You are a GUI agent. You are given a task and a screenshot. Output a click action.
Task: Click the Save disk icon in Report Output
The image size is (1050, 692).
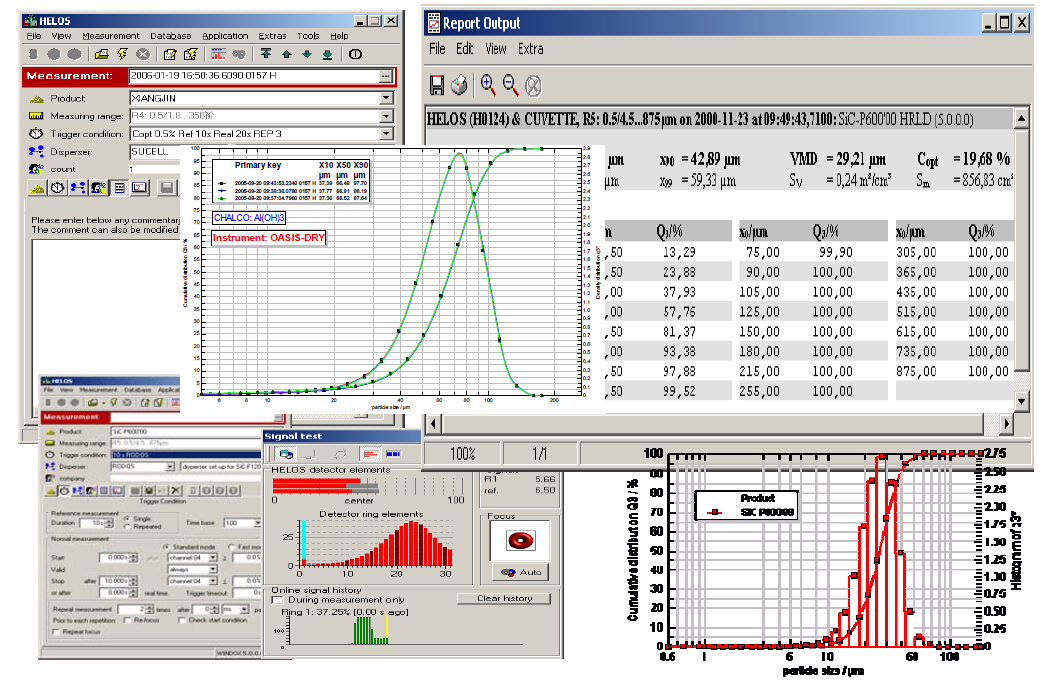click(x=437, y=86)
